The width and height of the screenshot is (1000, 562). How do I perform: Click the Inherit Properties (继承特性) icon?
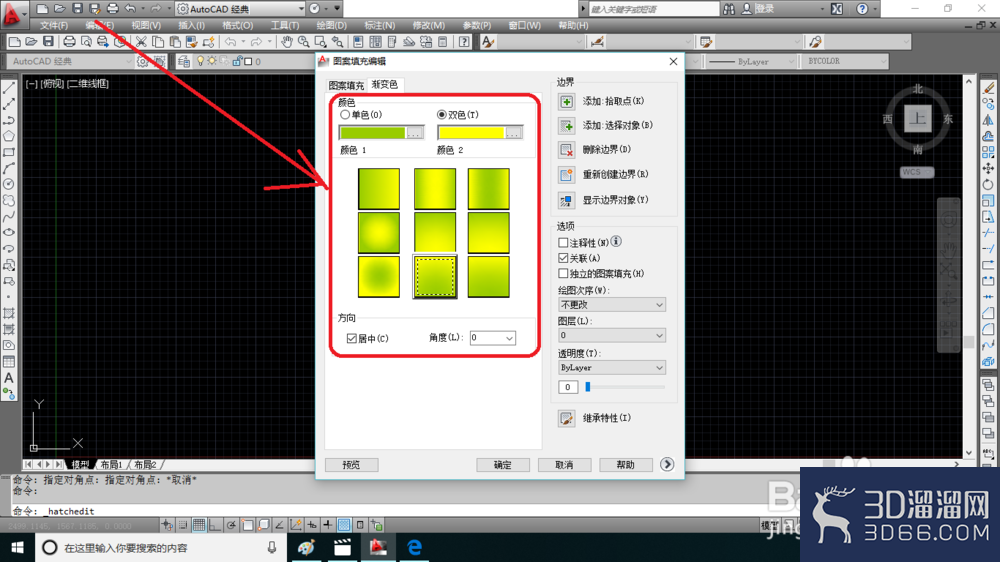click(x=566, y=418)
